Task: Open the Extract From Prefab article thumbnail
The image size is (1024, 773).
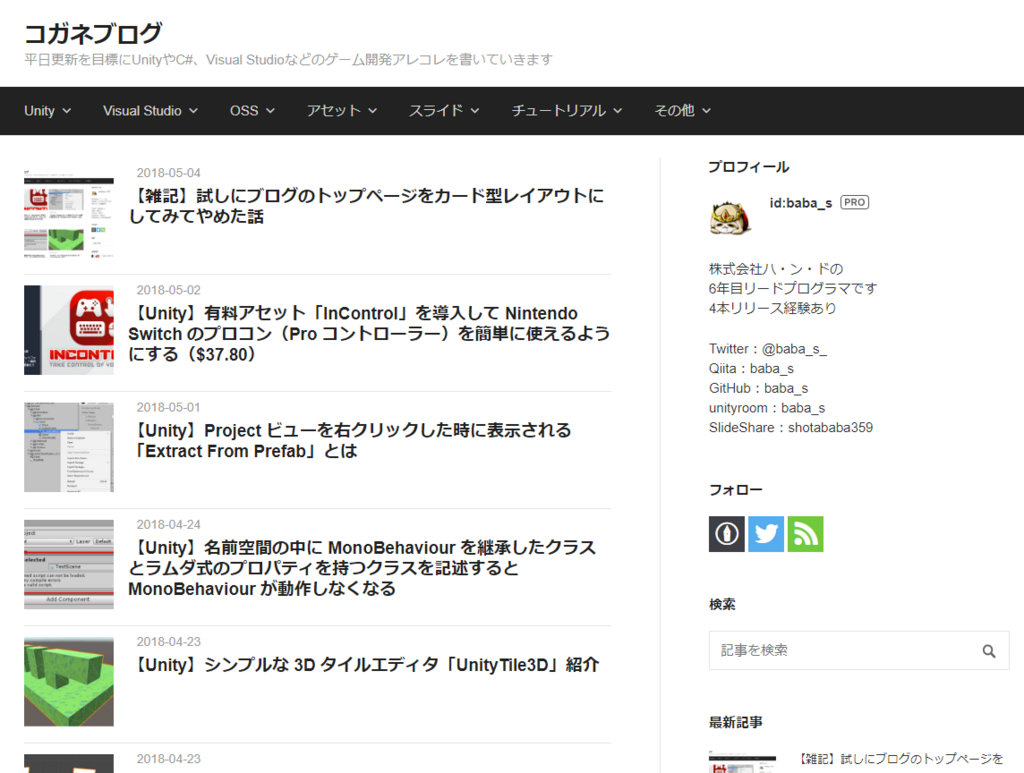Action: (69, 447)
